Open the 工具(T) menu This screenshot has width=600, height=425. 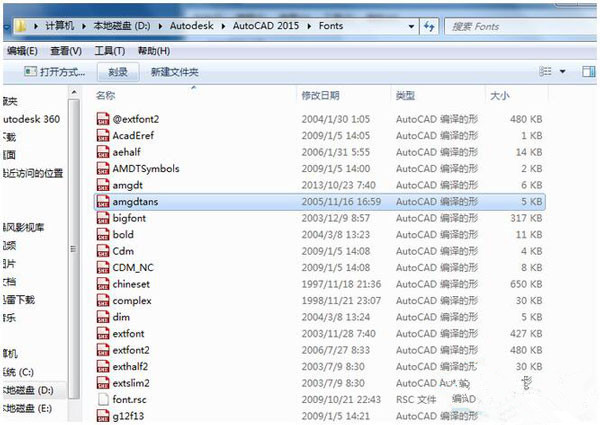109,51
